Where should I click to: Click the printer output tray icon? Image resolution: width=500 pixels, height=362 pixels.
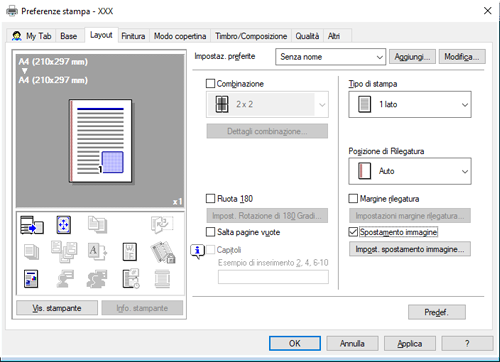32,225
